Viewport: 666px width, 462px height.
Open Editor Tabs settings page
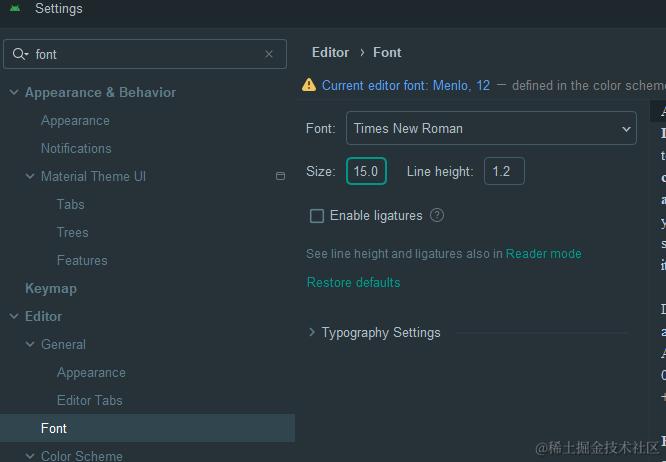point(90,400)
